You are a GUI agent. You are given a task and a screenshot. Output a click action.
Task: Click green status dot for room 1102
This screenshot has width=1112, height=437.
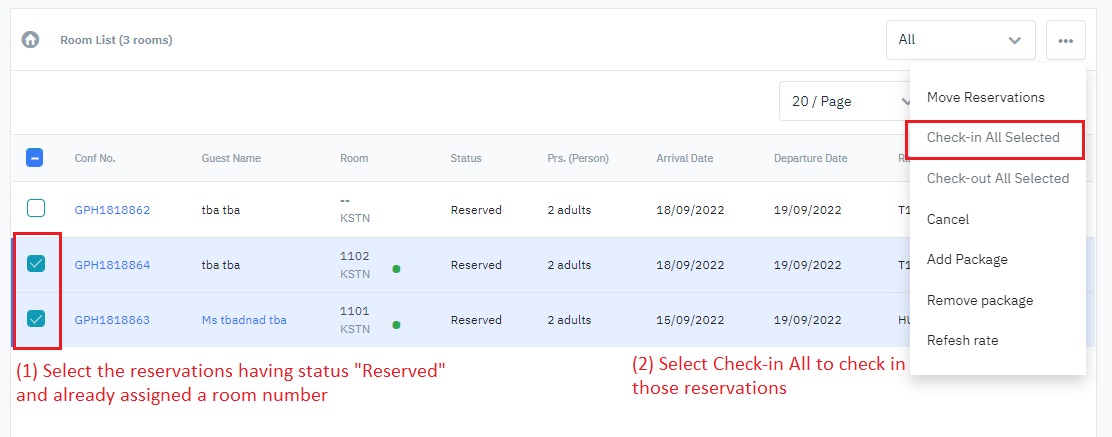click(397, 269)
